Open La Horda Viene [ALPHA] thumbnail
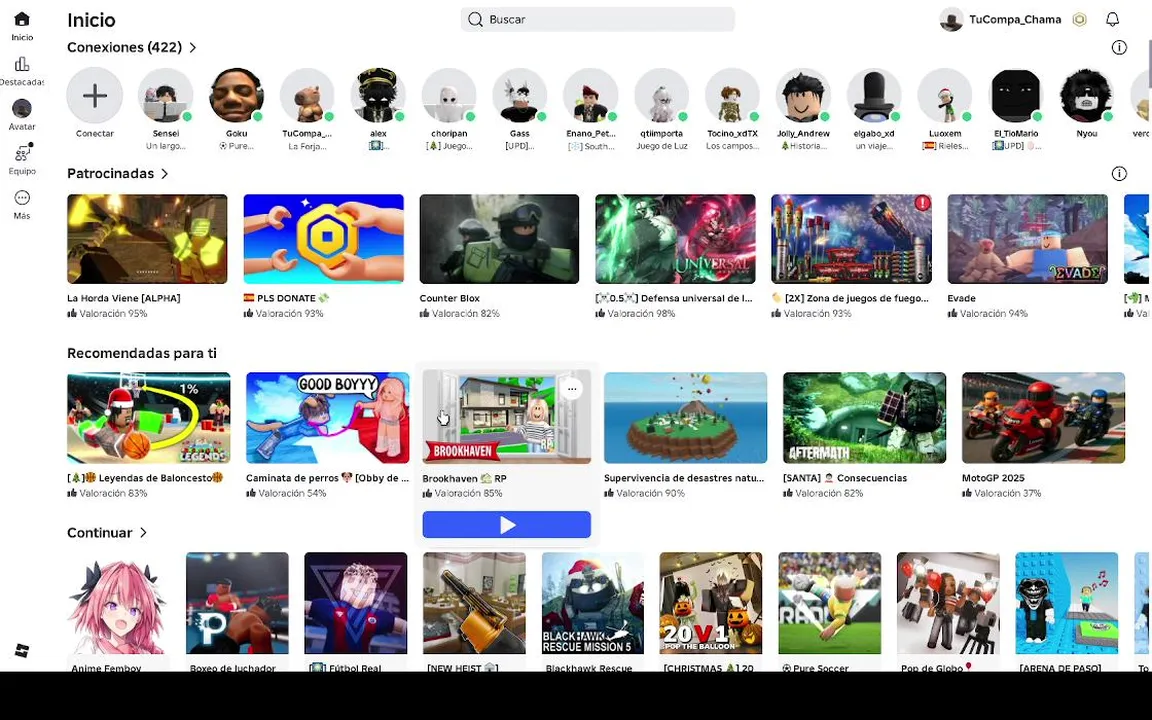Image resolution: width=1152 pixels, height=720 pixels. [x=147, y=239]
